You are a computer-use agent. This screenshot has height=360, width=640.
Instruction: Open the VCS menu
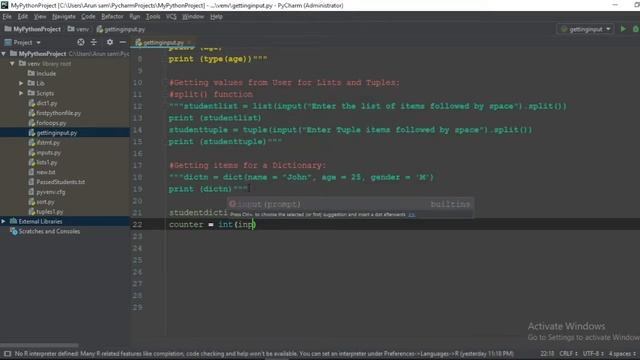pyautogui.click(x=171, y=17)
